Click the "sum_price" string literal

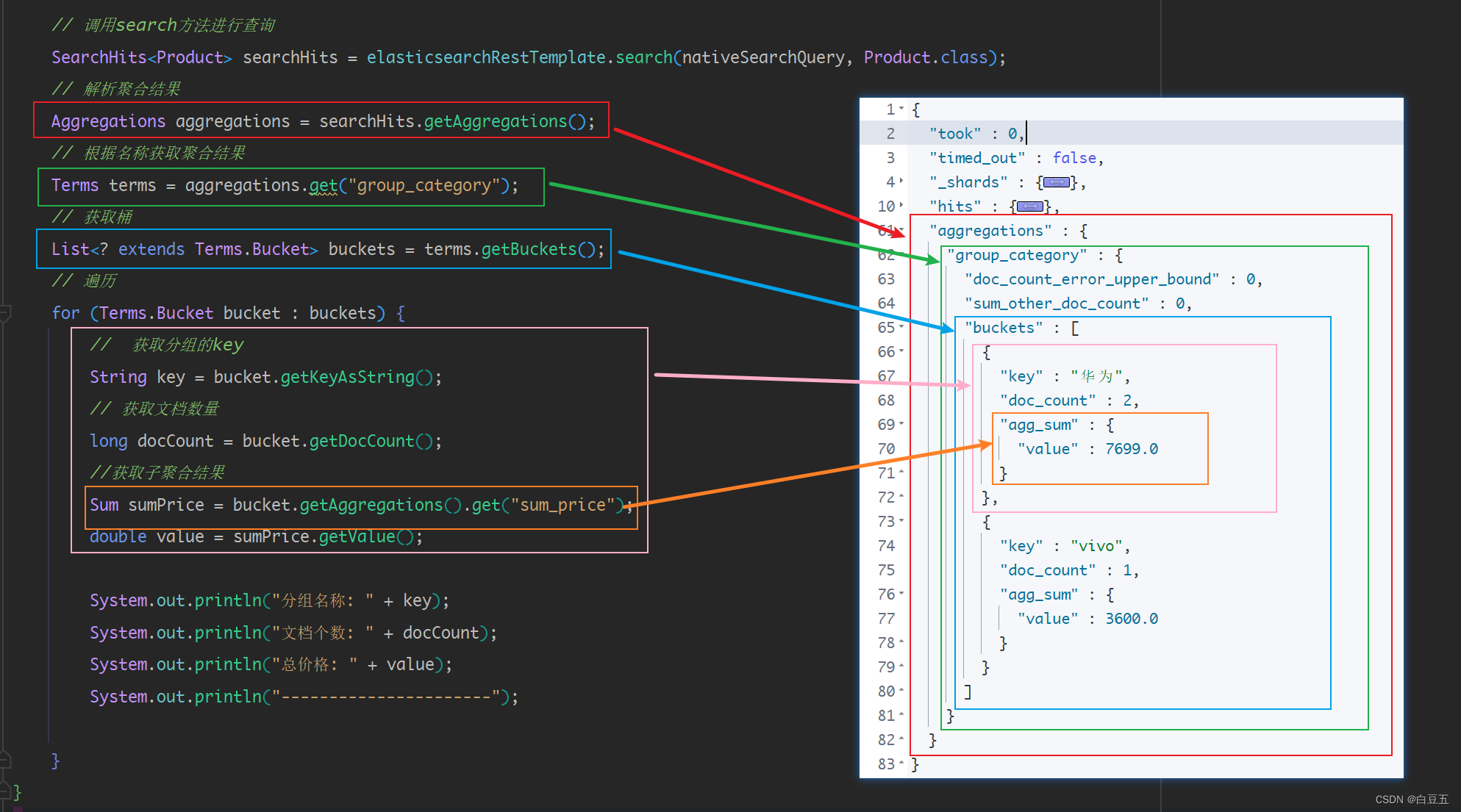pos(562,505)
